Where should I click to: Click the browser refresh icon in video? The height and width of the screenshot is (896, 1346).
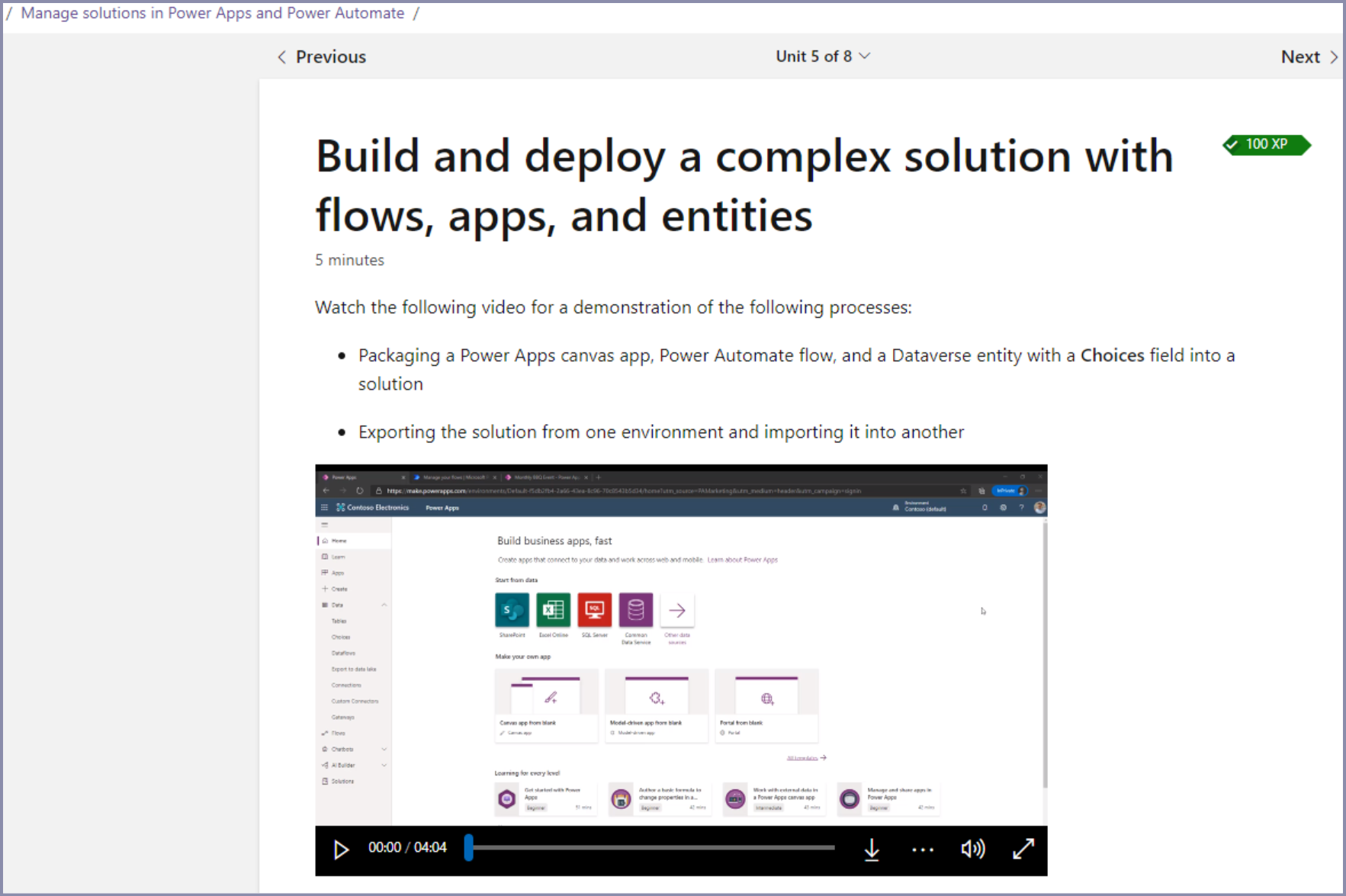[x=360, y=491]
